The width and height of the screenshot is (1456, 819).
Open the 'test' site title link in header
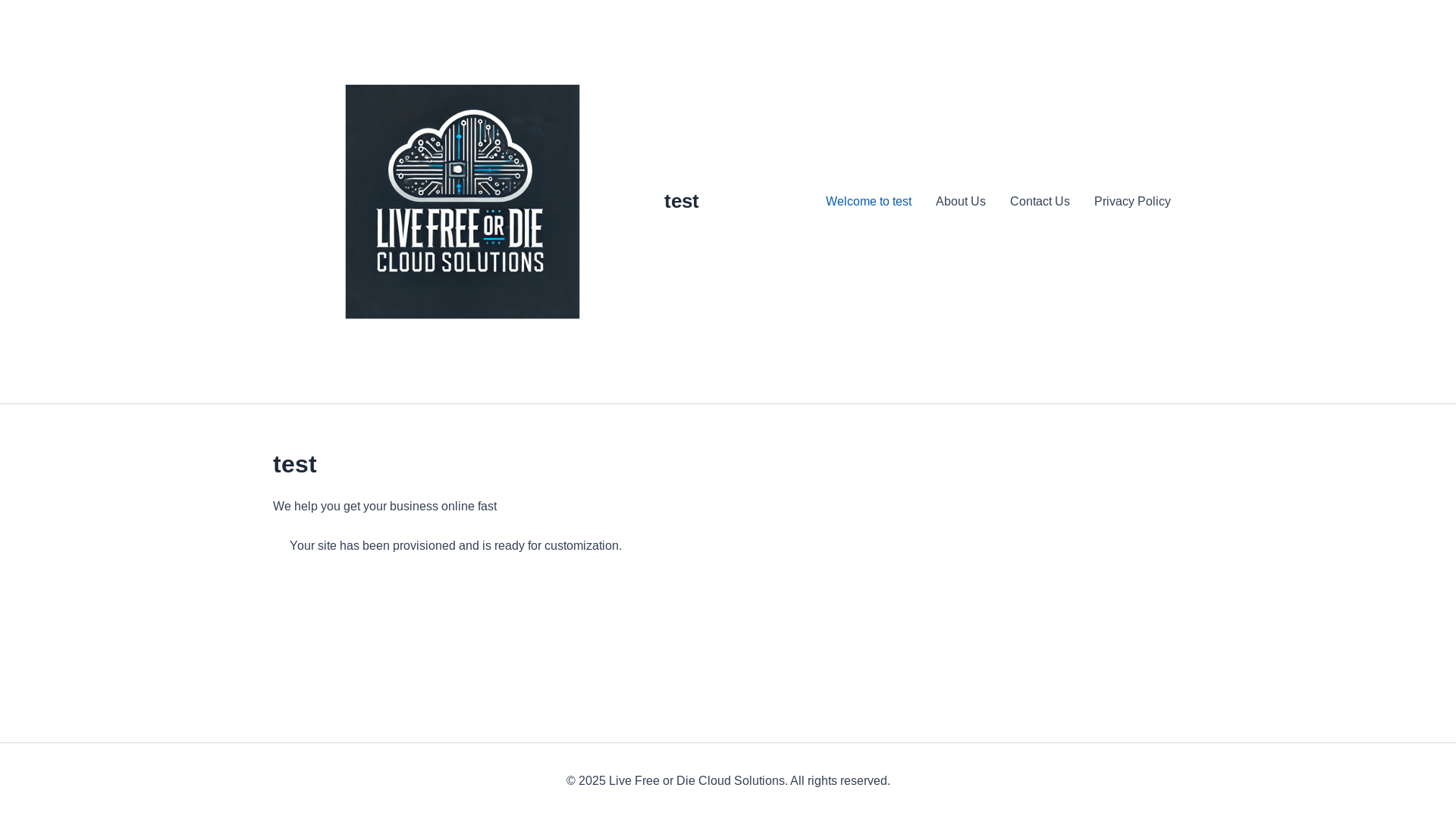[x=681, y=201]
